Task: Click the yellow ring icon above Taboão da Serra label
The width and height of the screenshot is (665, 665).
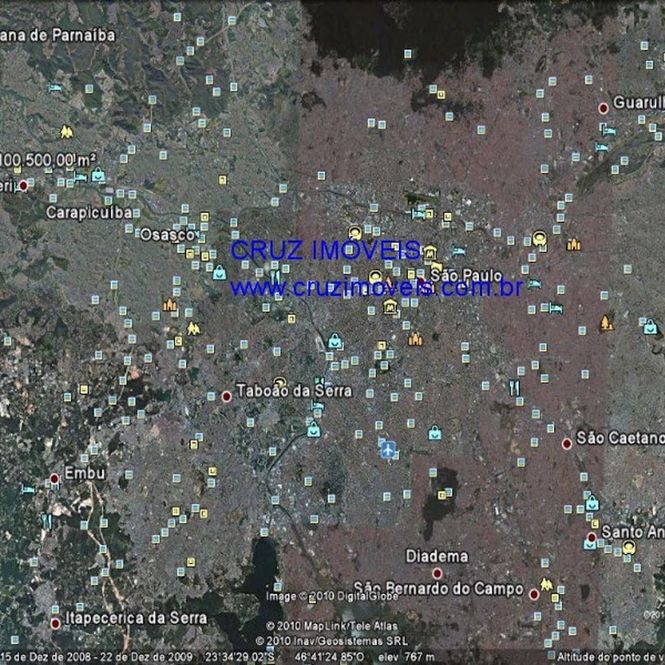Action: tap(279, 382)
